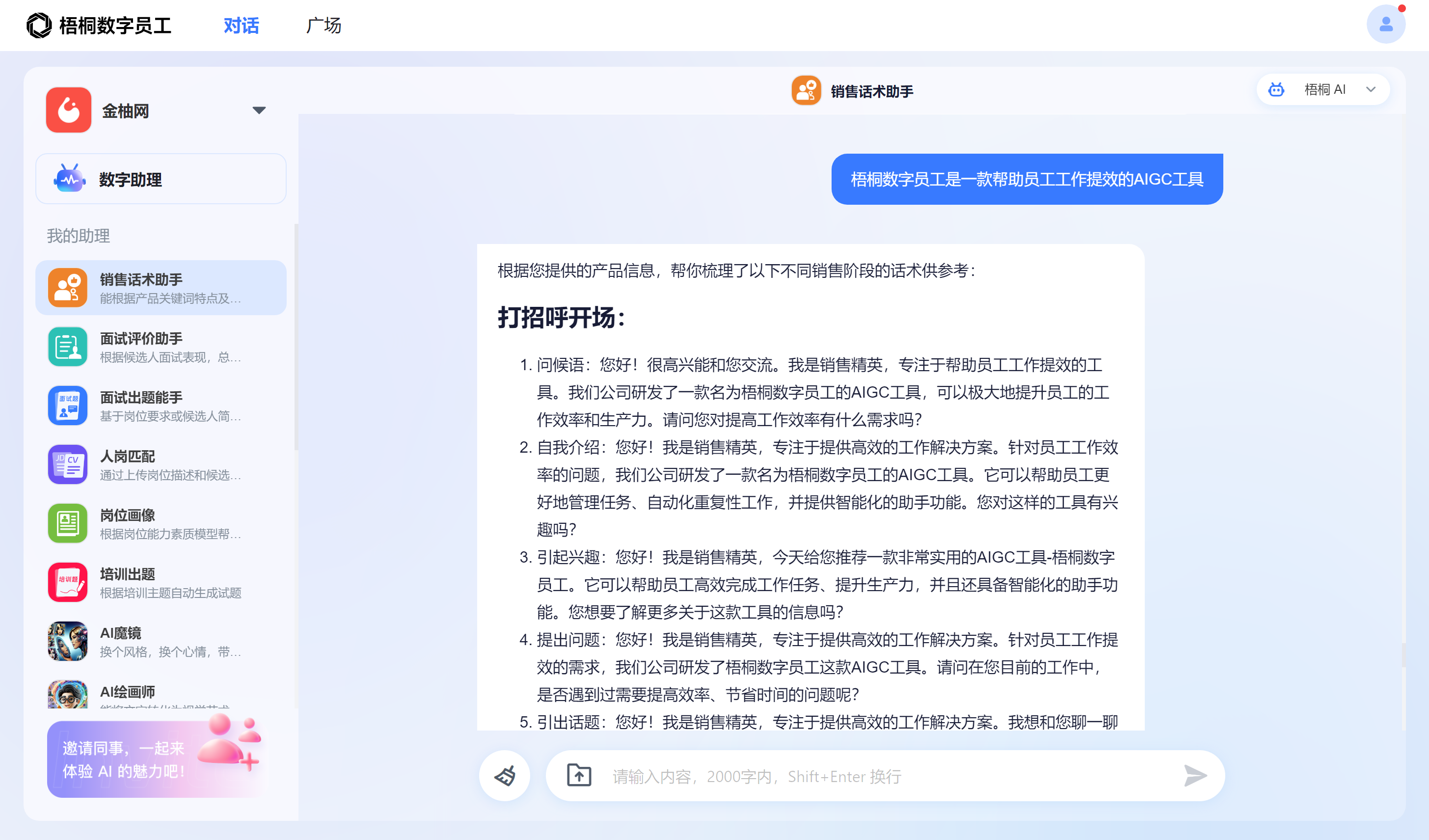1429x840 pixels.
Task: Click the 金柚网 company logo icon
Action: (x=69, y=110)
